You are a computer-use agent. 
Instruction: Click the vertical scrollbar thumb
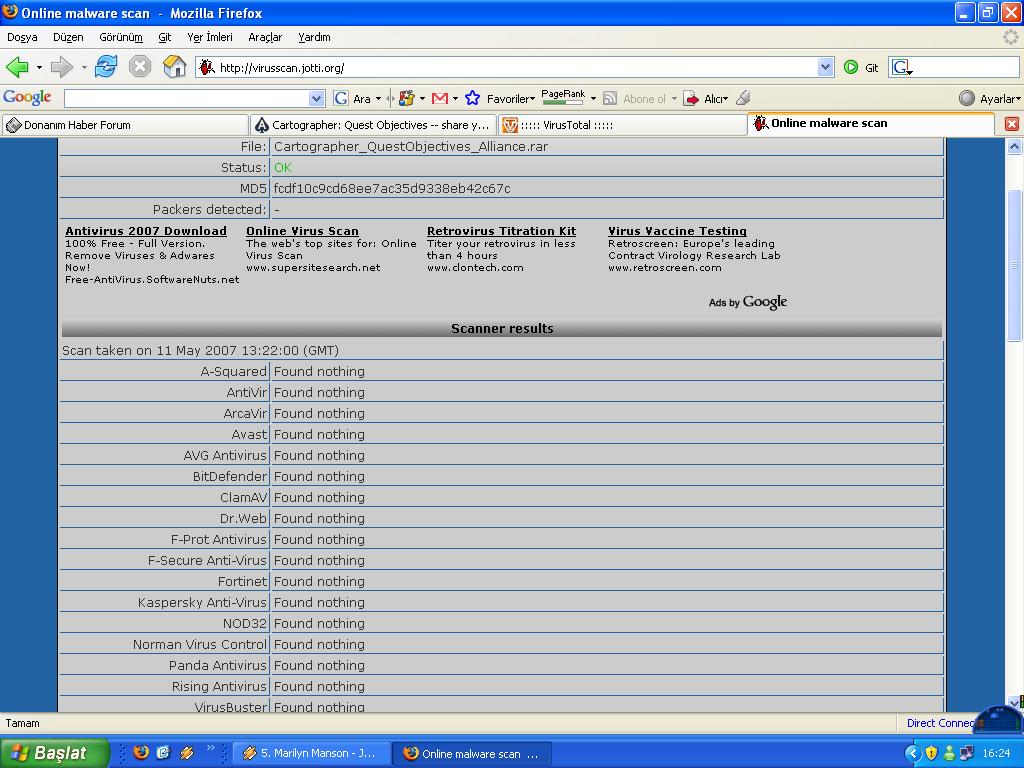[x=1014, y=264]
